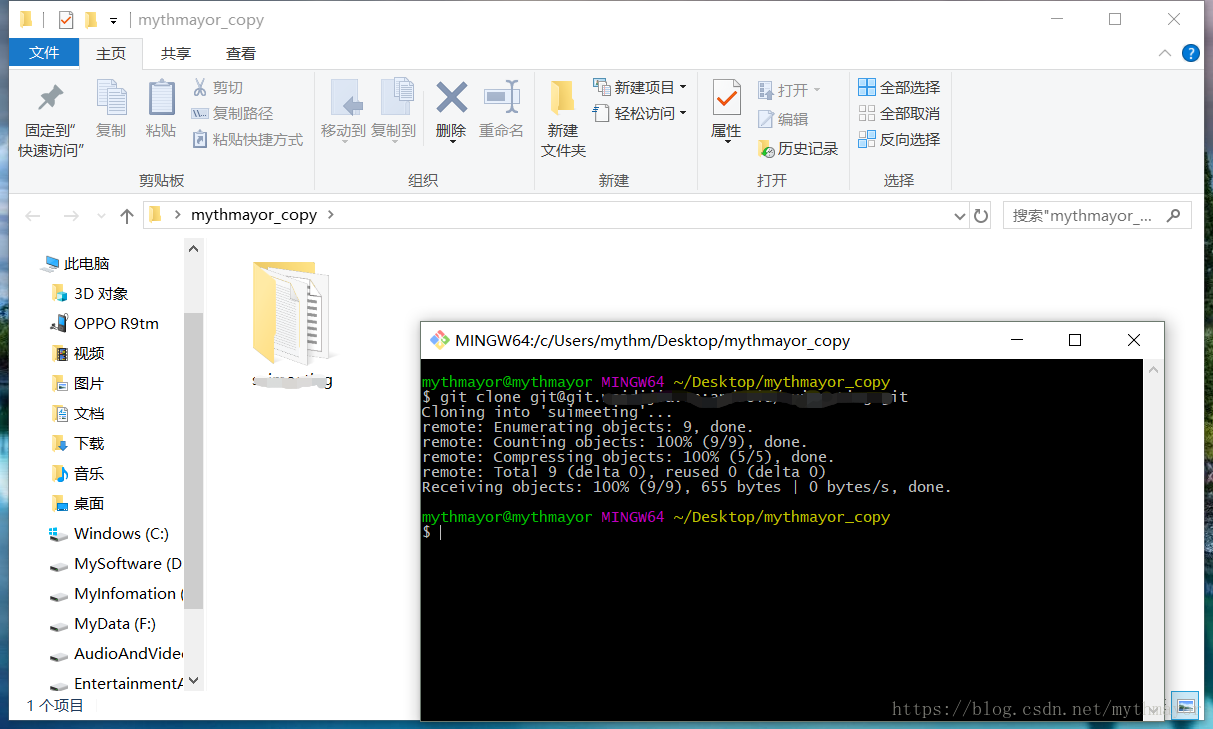Open Easy access (轻松访问) dropdown
The image size is (1213, 729).
(x=640, y=114)
